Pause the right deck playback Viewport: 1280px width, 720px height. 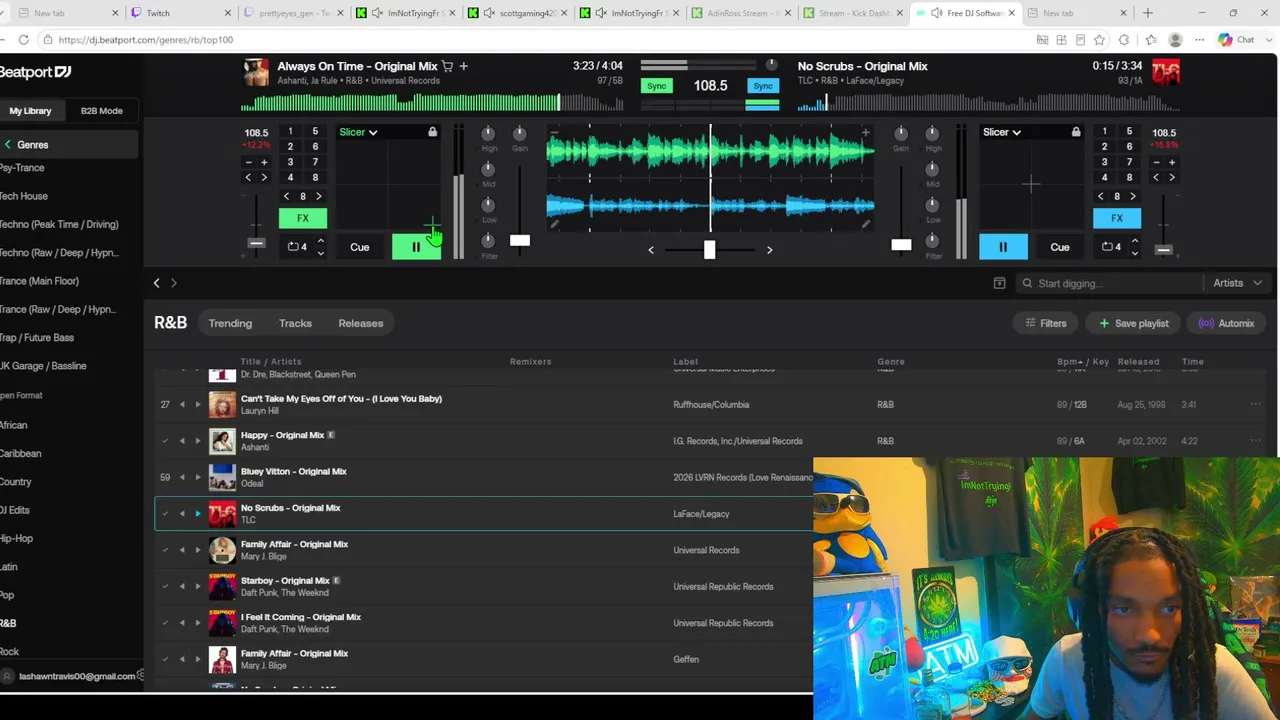[x=1003, y=247]
